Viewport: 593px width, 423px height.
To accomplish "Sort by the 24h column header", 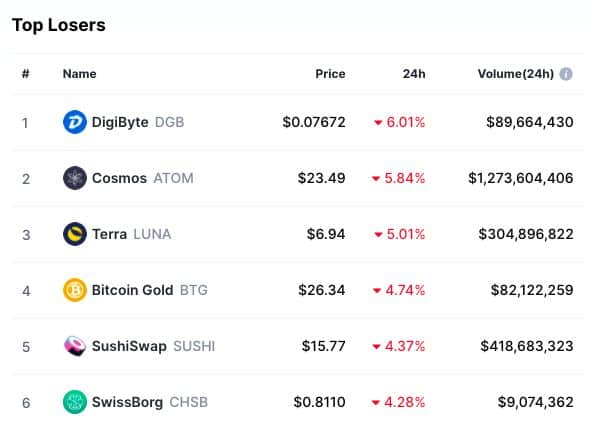I will (414, 74).
